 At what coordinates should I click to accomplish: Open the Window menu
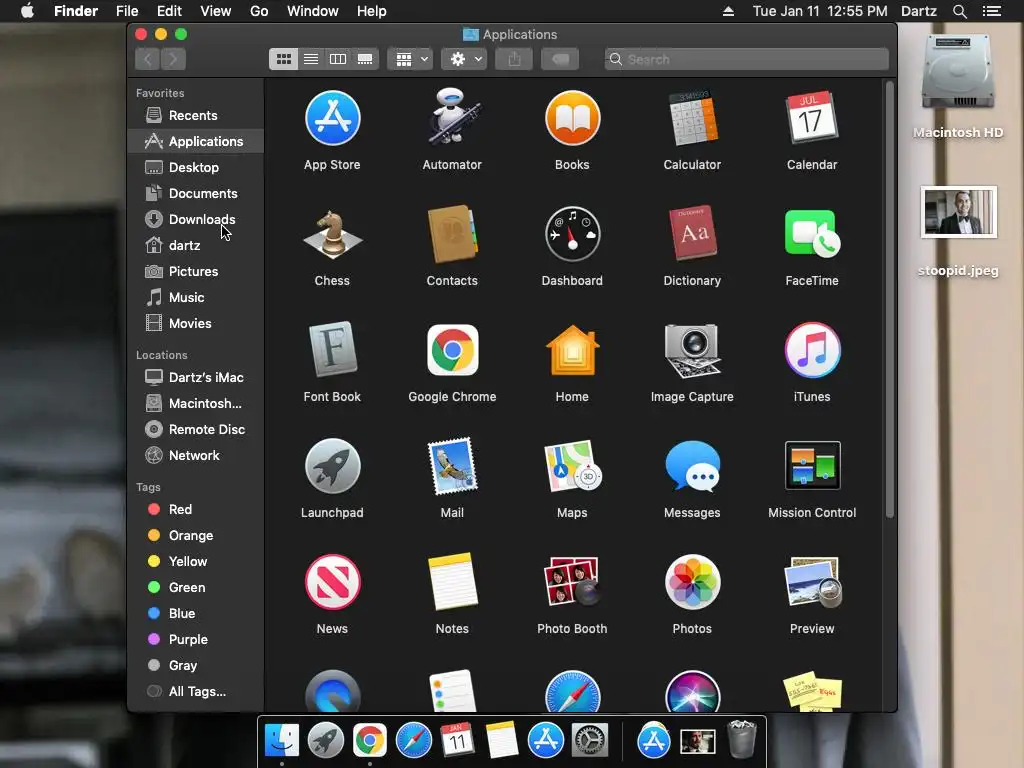click(313, 11)
